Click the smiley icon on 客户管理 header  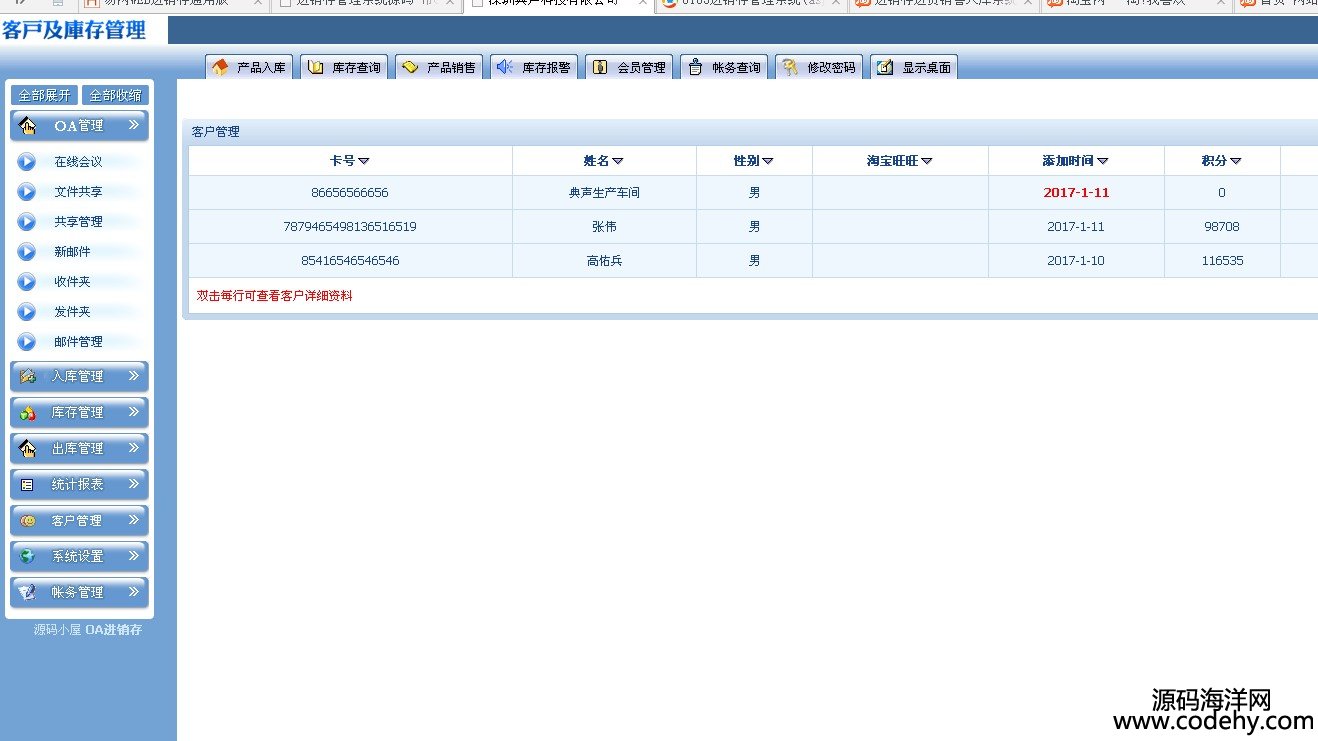[28, 521]
